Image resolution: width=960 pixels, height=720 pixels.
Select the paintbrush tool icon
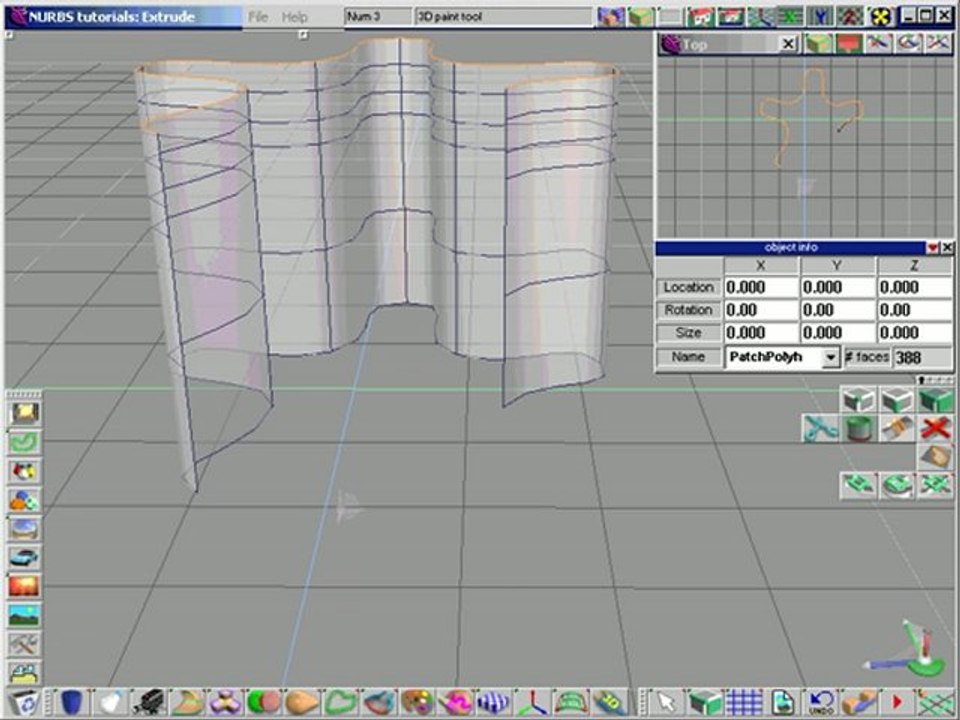898,428
